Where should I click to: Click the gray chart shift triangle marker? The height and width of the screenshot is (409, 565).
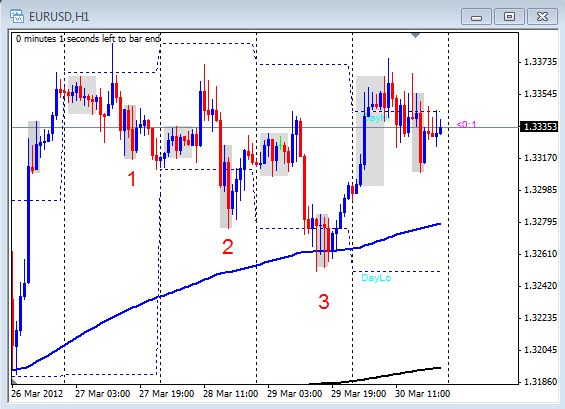(415, 35)
